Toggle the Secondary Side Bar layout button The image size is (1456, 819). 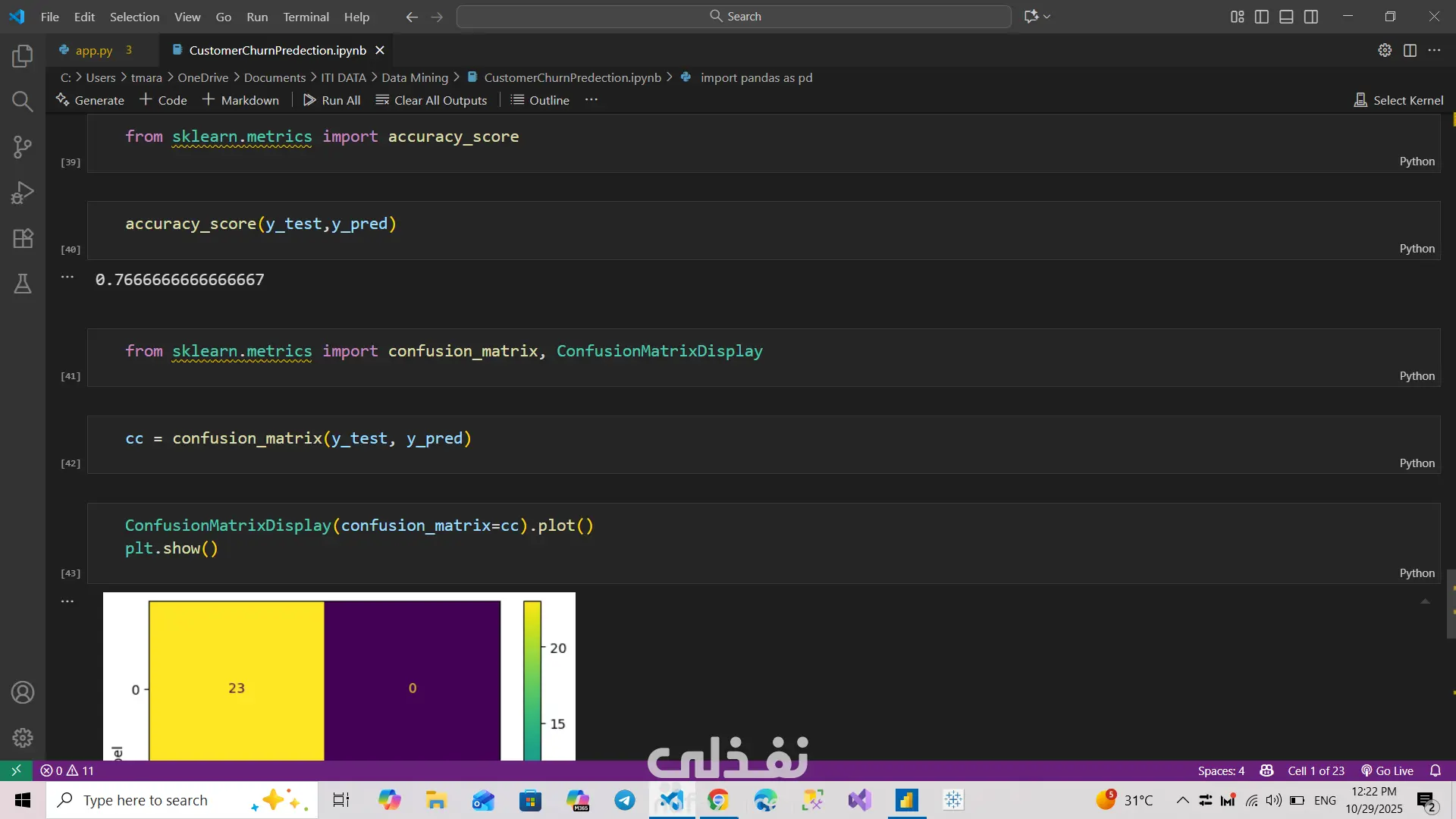[1311, 17]
